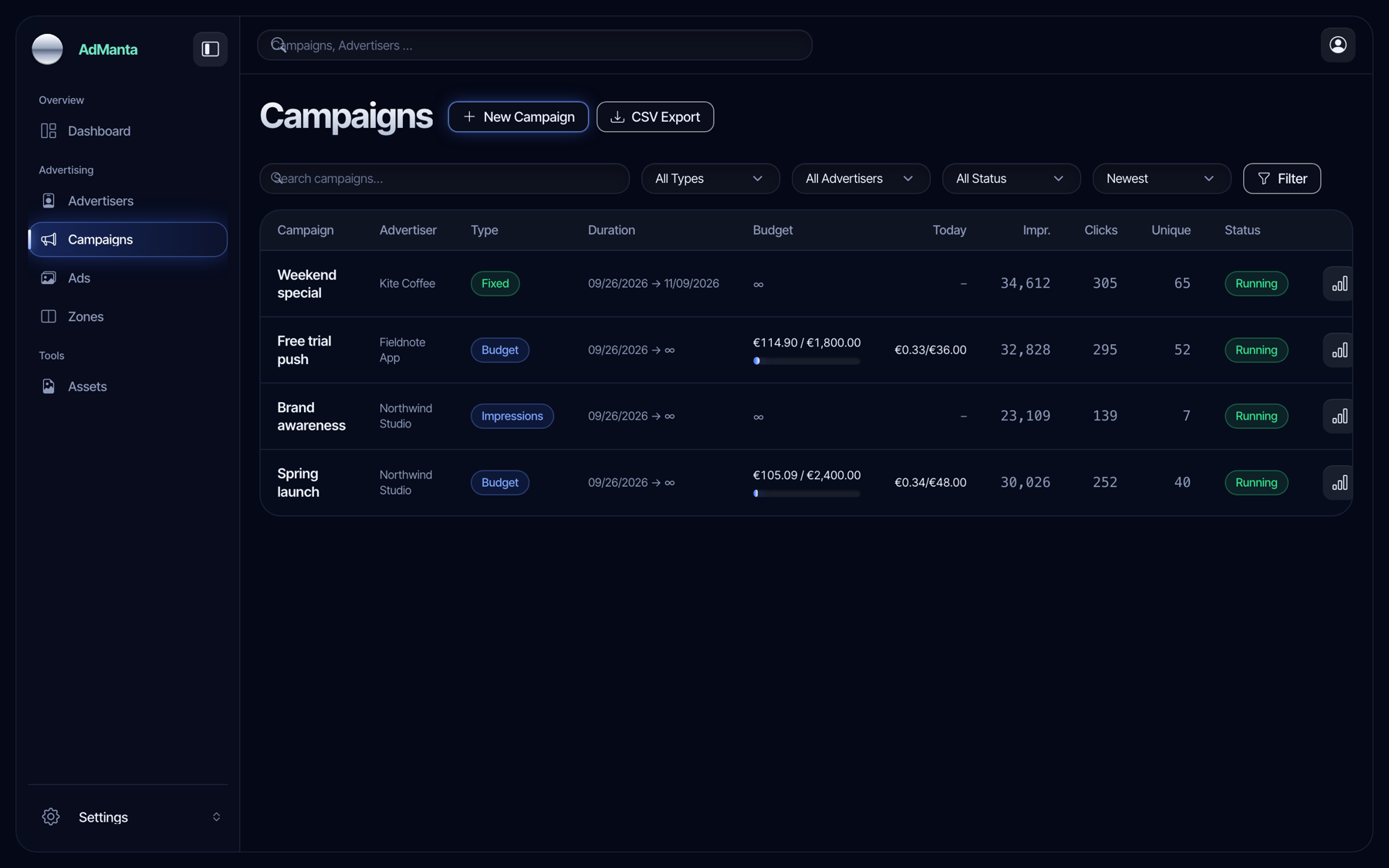This screenshot has width=1389, height=868.
Task: Click the Filter button
Action: pos(1282,178)
